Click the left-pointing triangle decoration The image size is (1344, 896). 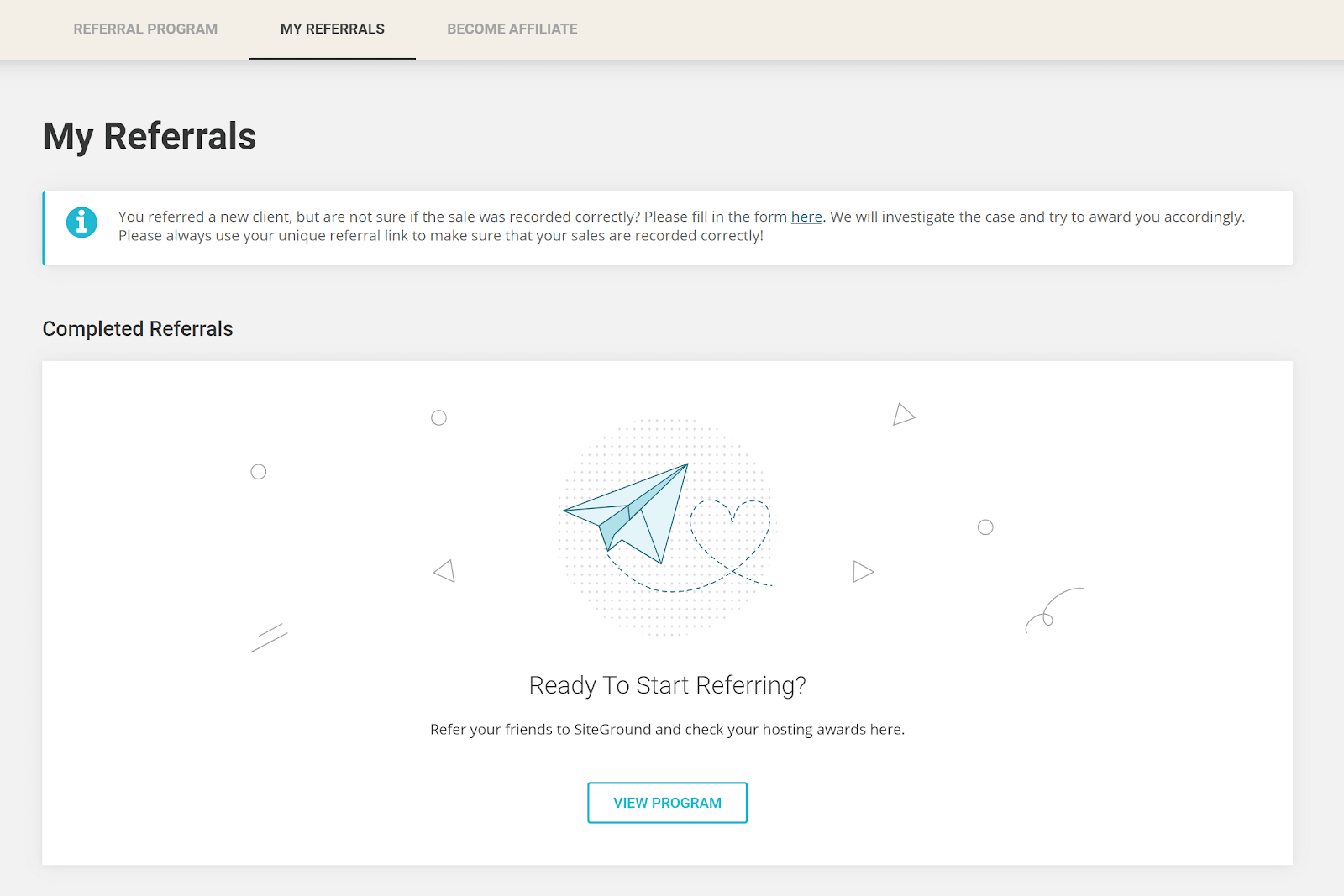coord(444,571)
